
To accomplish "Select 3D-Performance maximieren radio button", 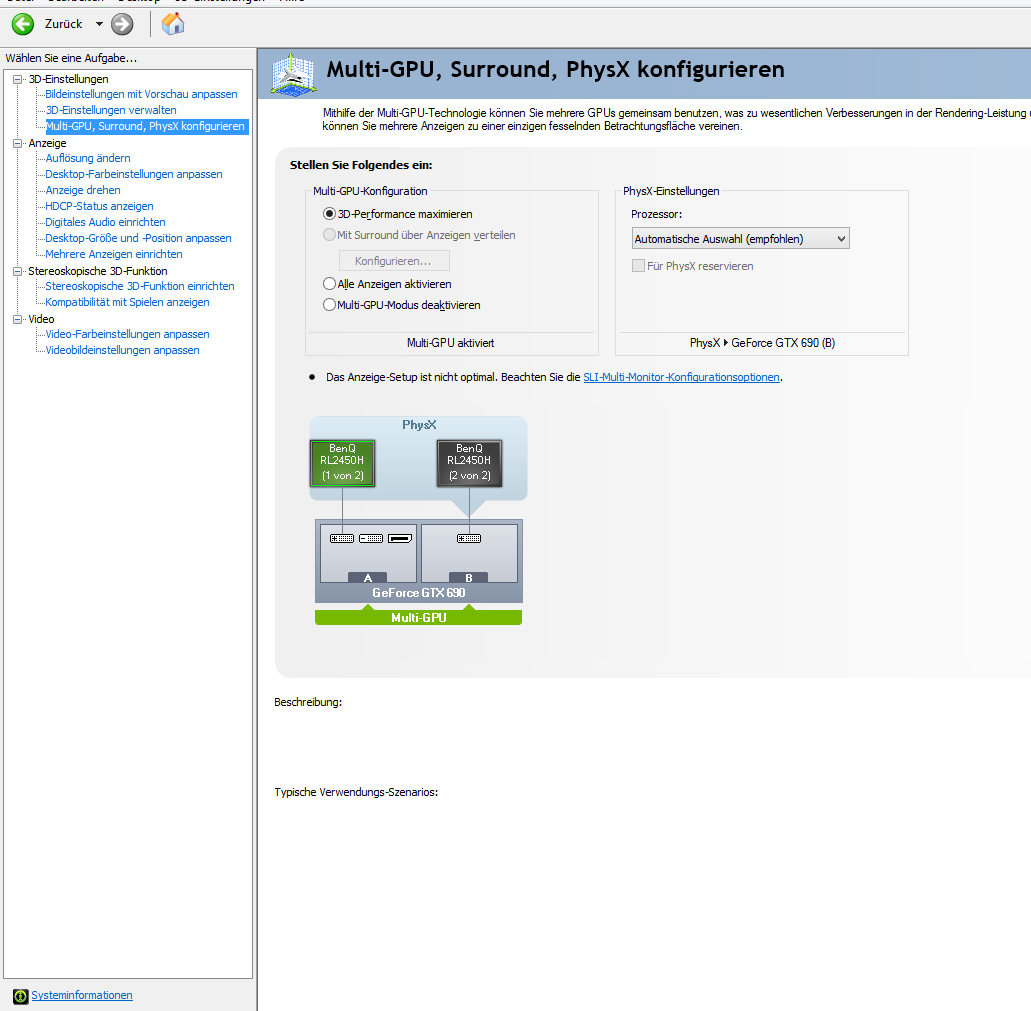I will coord(329,214).
